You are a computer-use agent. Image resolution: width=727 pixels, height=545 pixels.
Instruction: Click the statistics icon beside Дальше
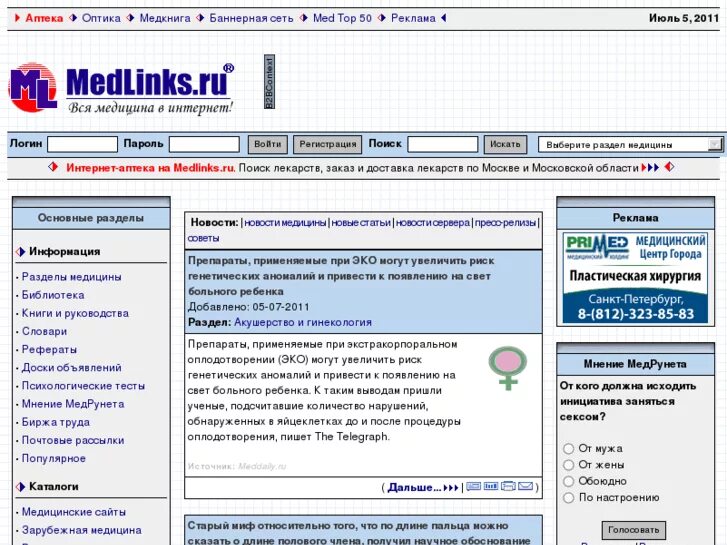pyautogui.click(x=491, y=487)
